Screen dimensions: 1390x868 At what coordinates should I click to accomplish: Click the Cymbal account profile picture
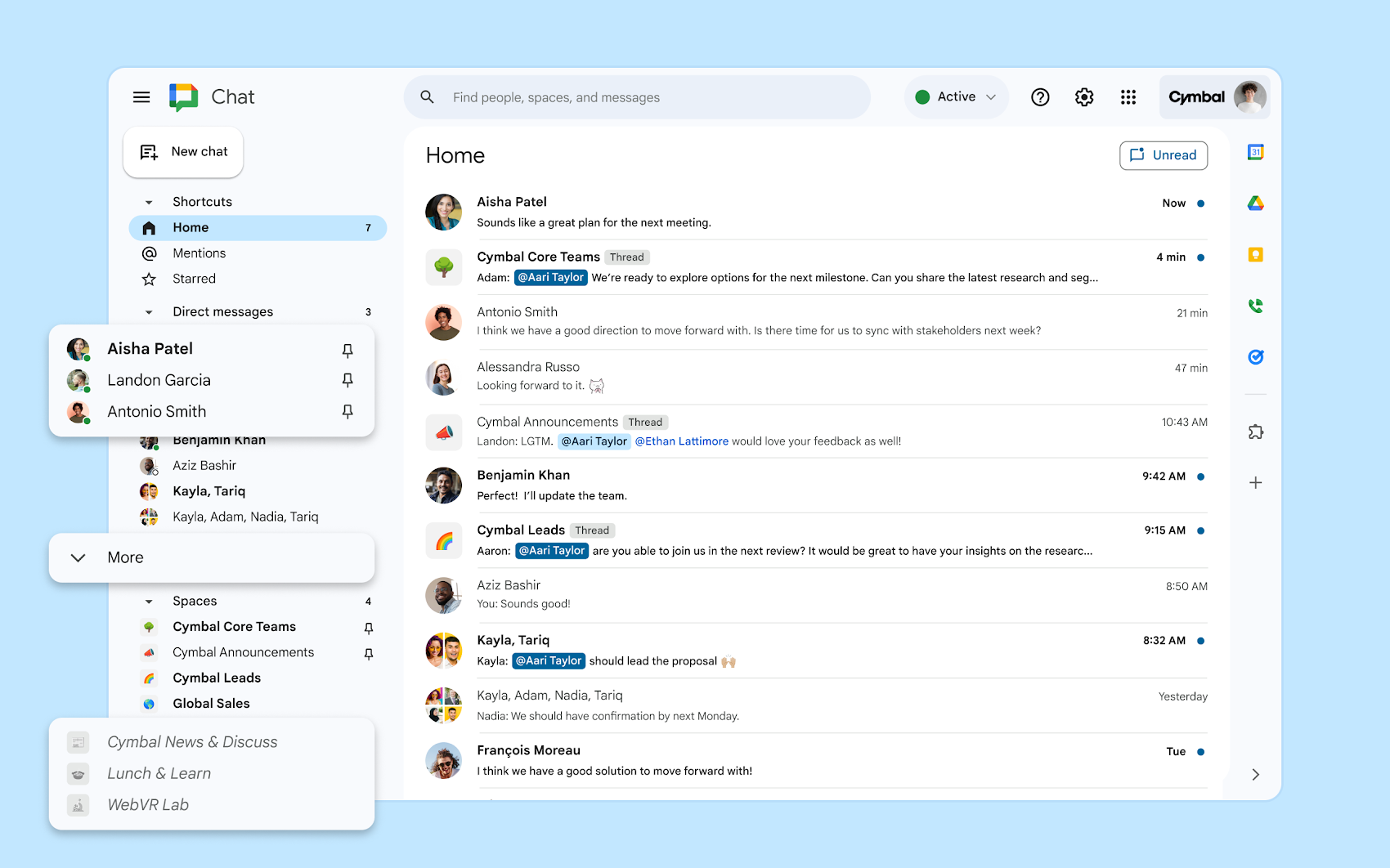1250,97
